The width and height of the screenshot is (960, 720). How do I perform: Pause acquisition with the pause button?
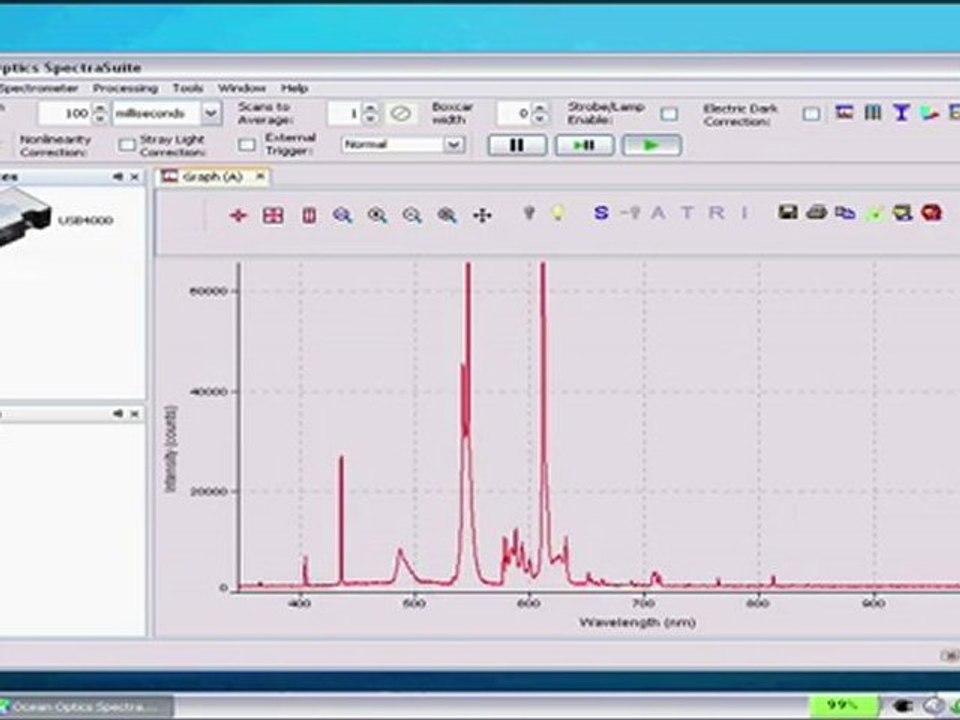(x=517, y=145)
